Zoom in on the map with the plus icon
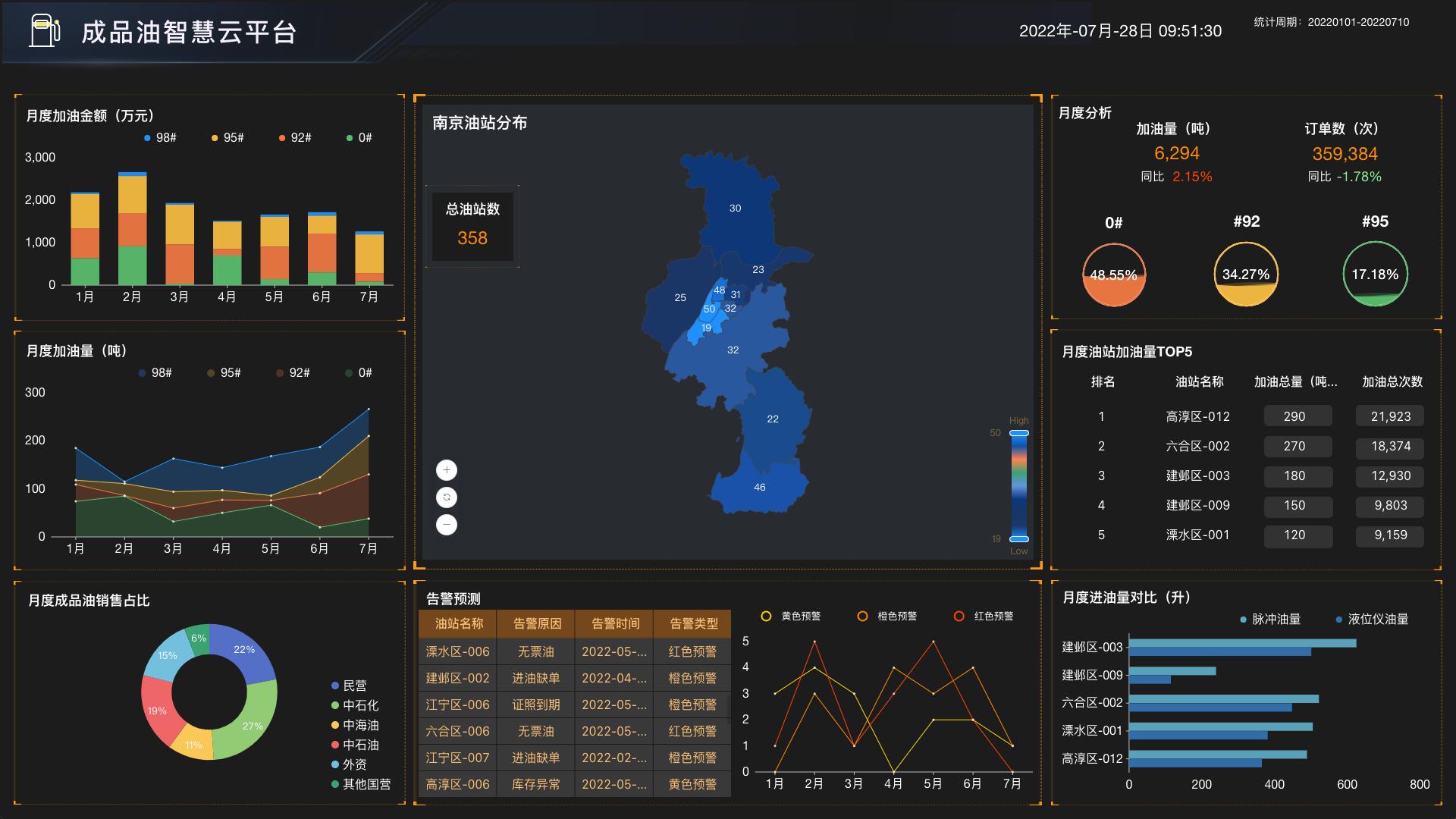 pyautogui.click(x=447, y=469)
